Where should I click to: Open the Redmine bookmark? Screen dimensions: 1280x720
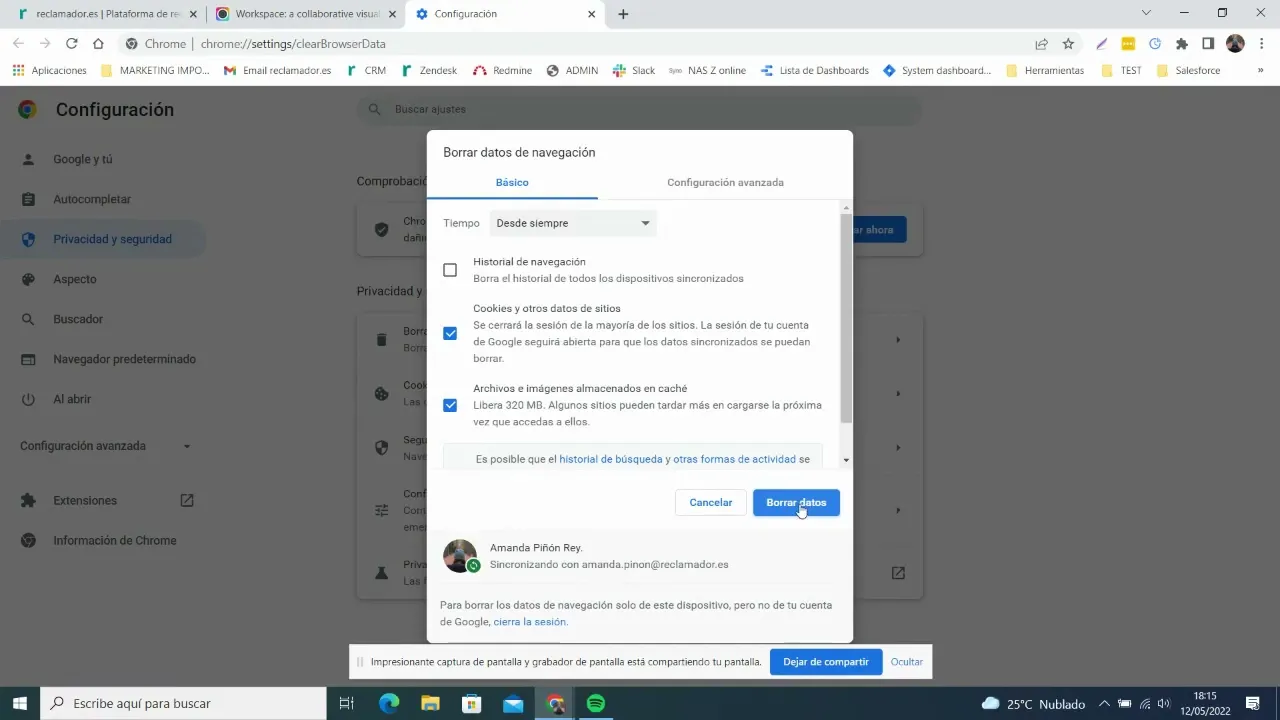[x=503, y=71]
